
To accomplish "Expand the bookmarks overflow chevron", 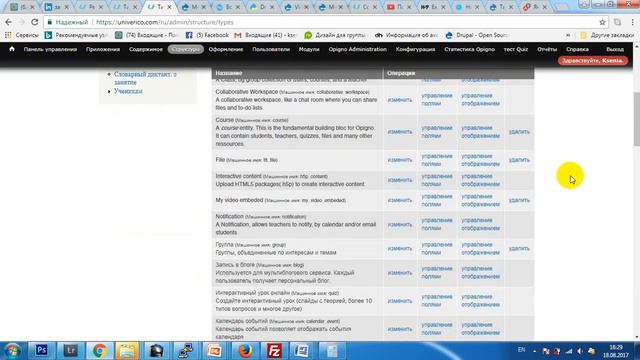I will pyautogui.click(x=568, y=36).
